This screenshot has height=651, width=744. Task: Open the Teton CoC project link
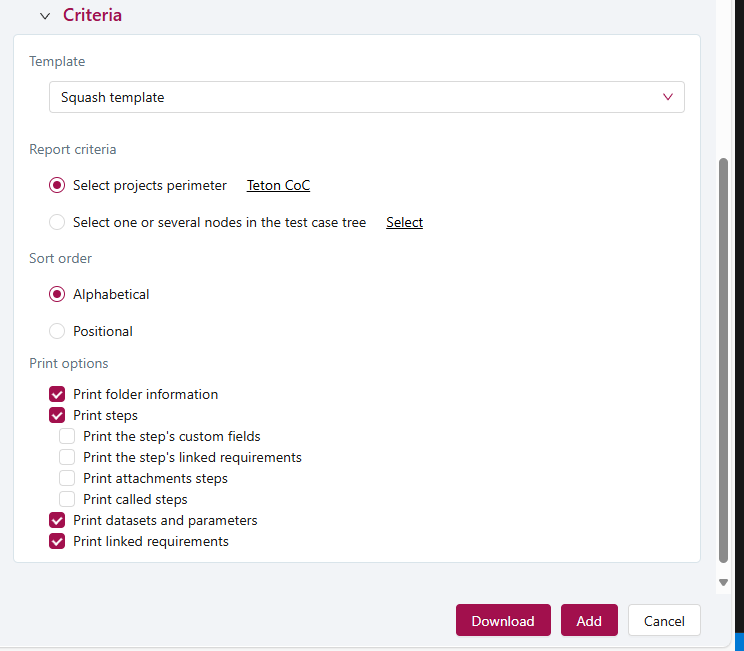click(278, 185)
